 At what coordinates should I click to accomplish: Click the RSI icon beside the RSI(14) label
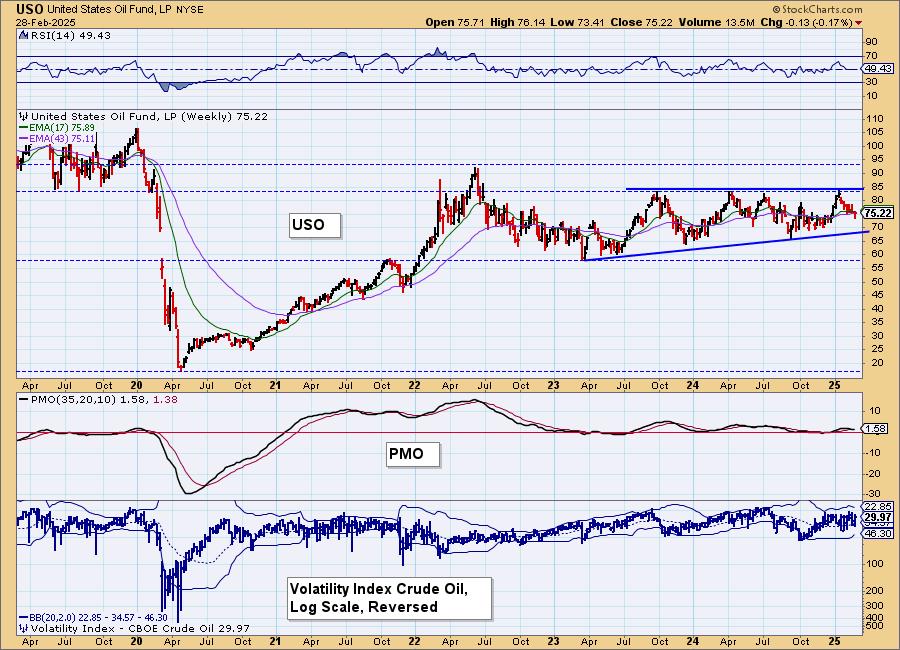pyautogui.click(x=24, y=35)
